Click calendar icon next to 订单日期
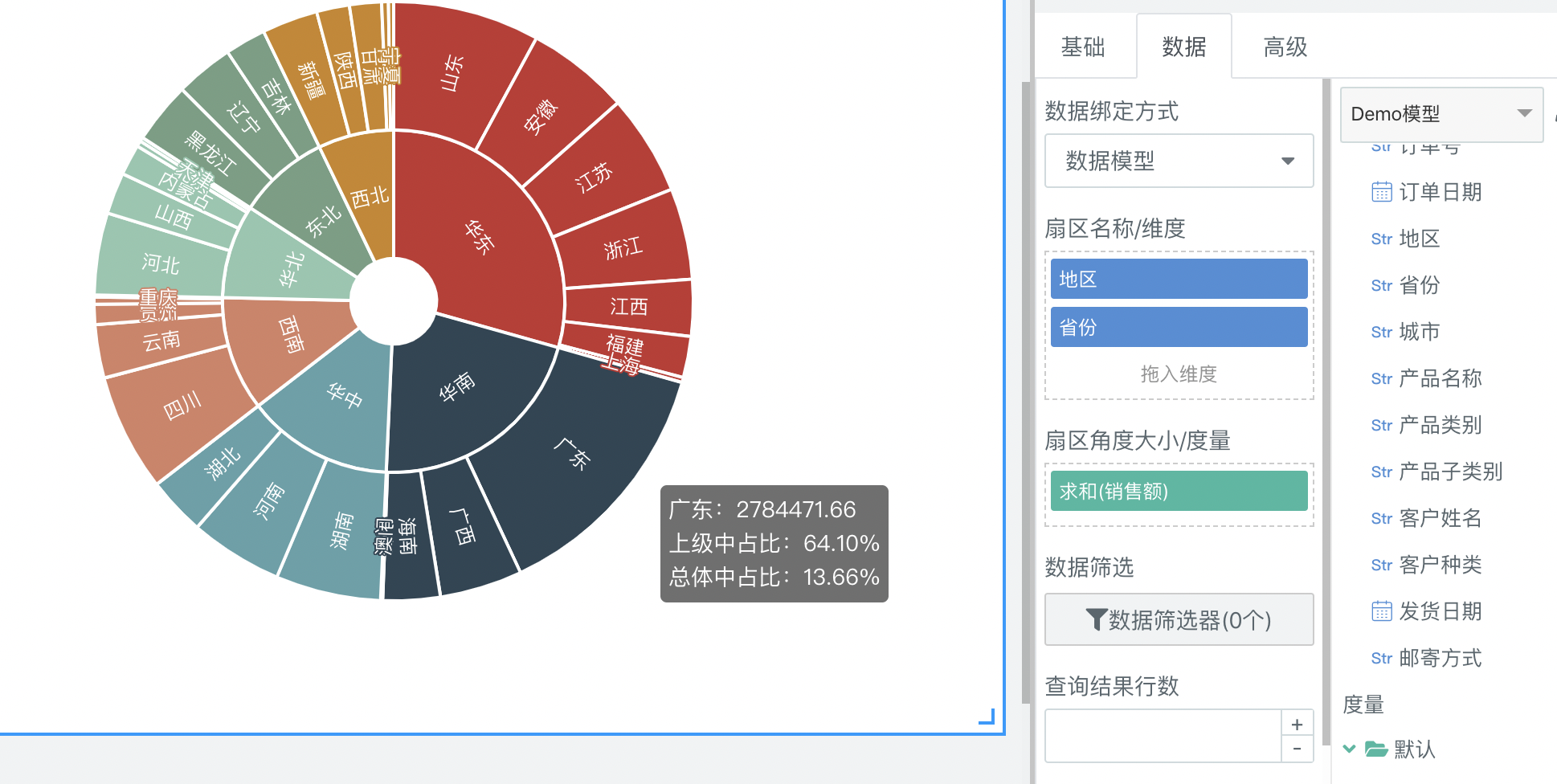 pyautogui.click(x=1381, y=192)
